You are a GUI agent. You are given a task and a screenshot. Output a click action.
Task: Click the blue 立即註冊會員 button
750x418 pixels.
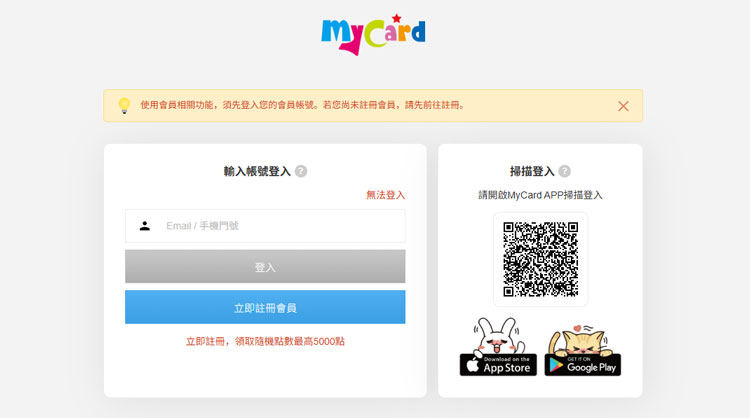(x=265, y=307)
